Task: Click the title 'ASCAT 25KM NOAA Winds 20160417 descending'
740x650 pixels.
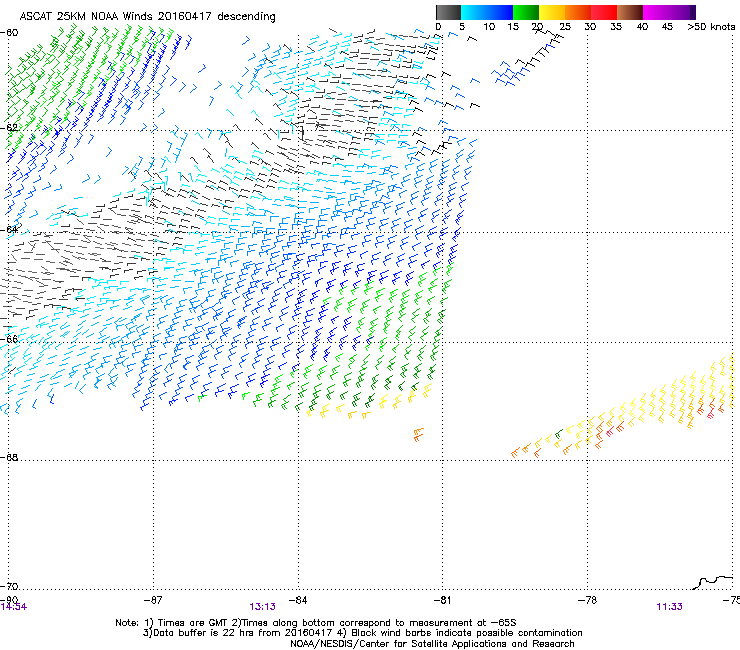Action: click(x=147, y=17)
